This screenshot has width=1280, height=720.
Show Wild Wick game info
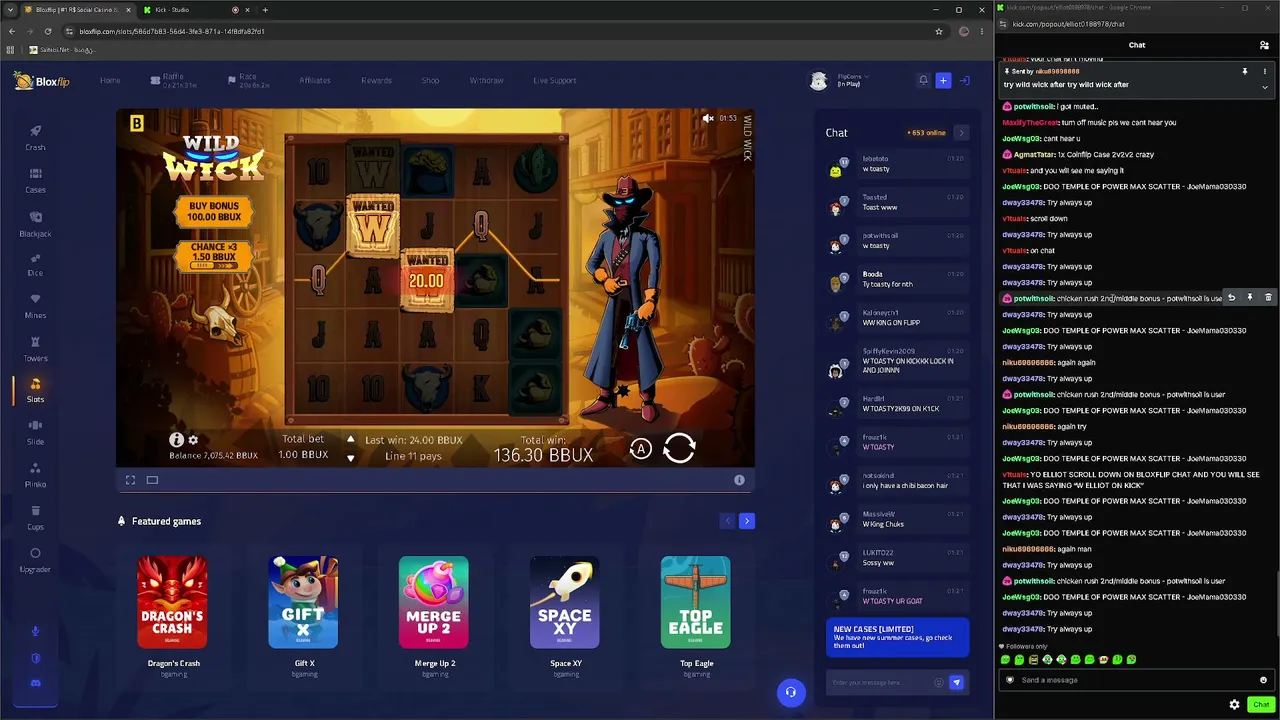tap(176, 440)
